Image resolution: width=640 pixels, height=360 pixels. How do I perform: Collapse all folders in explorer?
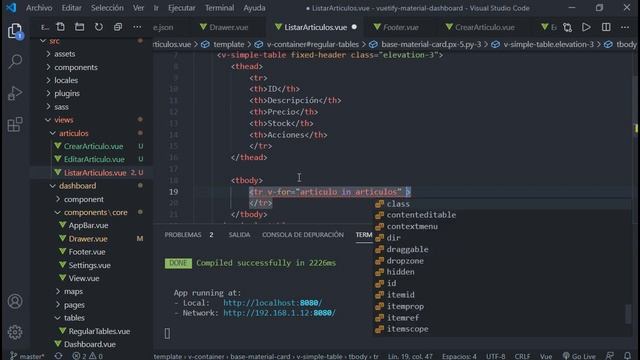[x=118, y=27]
